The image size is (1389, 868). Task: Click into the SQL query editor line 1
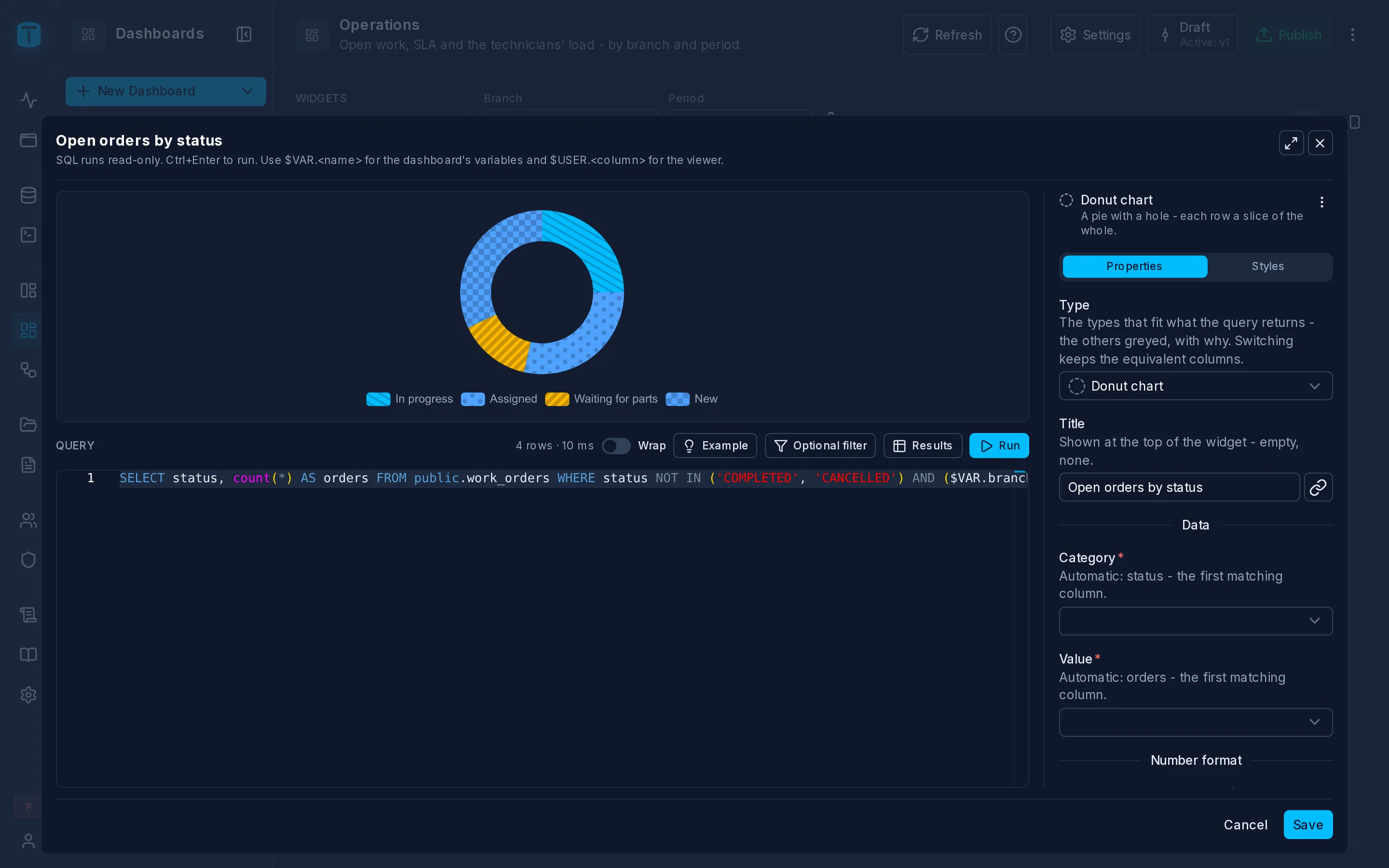tap(572, 478)
